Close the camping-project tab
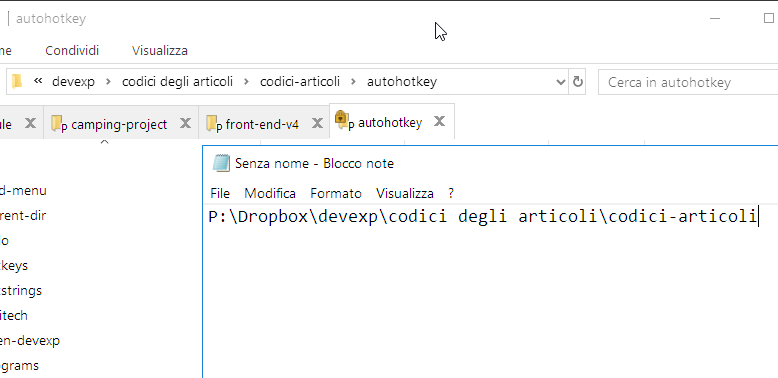The image size is (778, 378). point(186,123)
